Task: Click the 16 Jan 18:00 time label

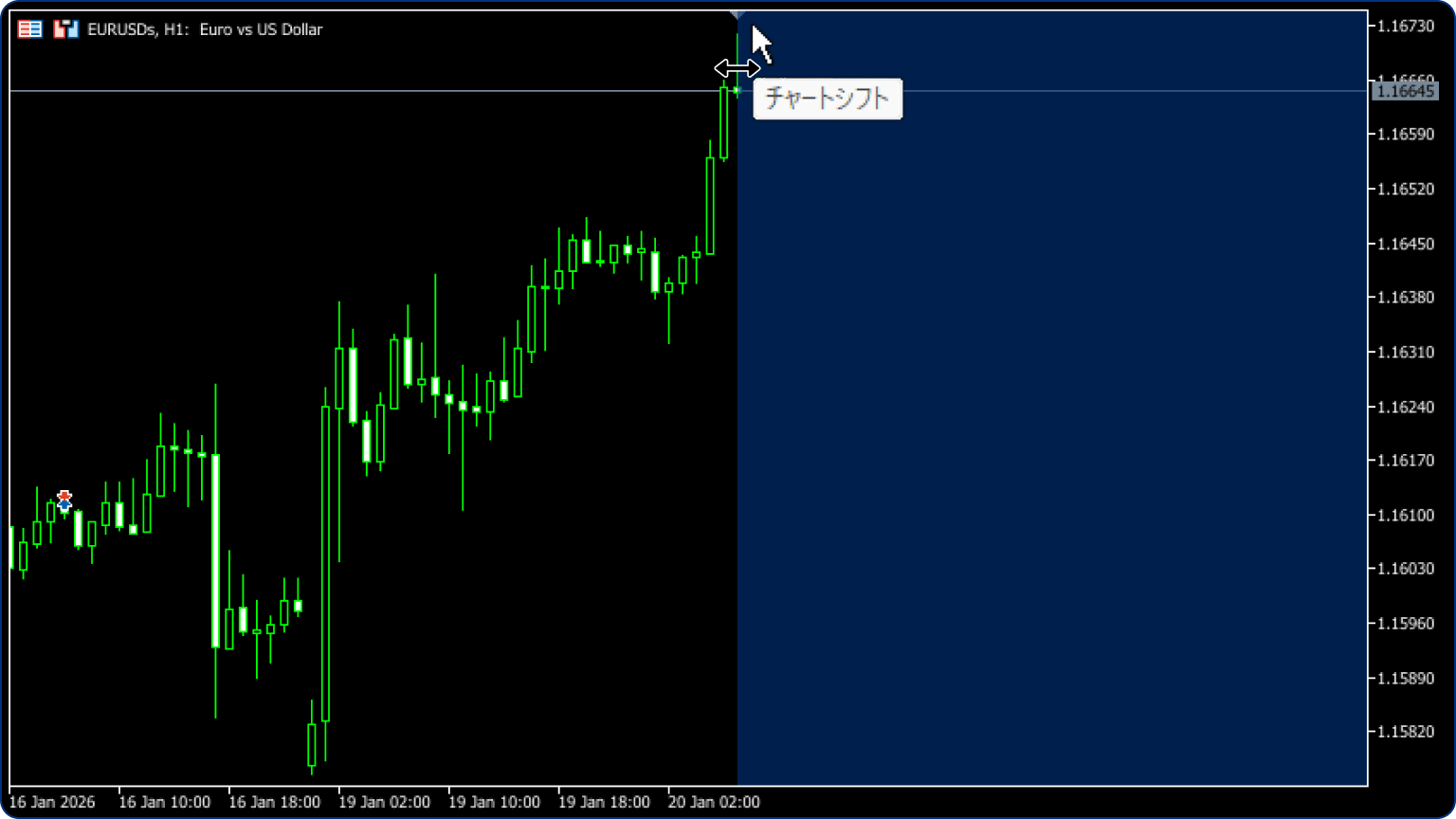Action: pos(274,802)
